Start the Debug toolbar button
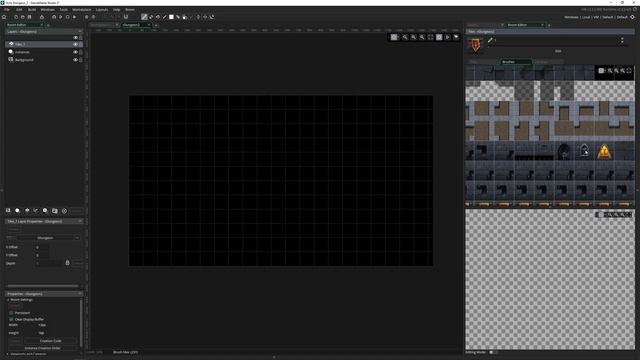Viewport: 640px width, 360px height. pyautogui.click(x=54, y=17)
